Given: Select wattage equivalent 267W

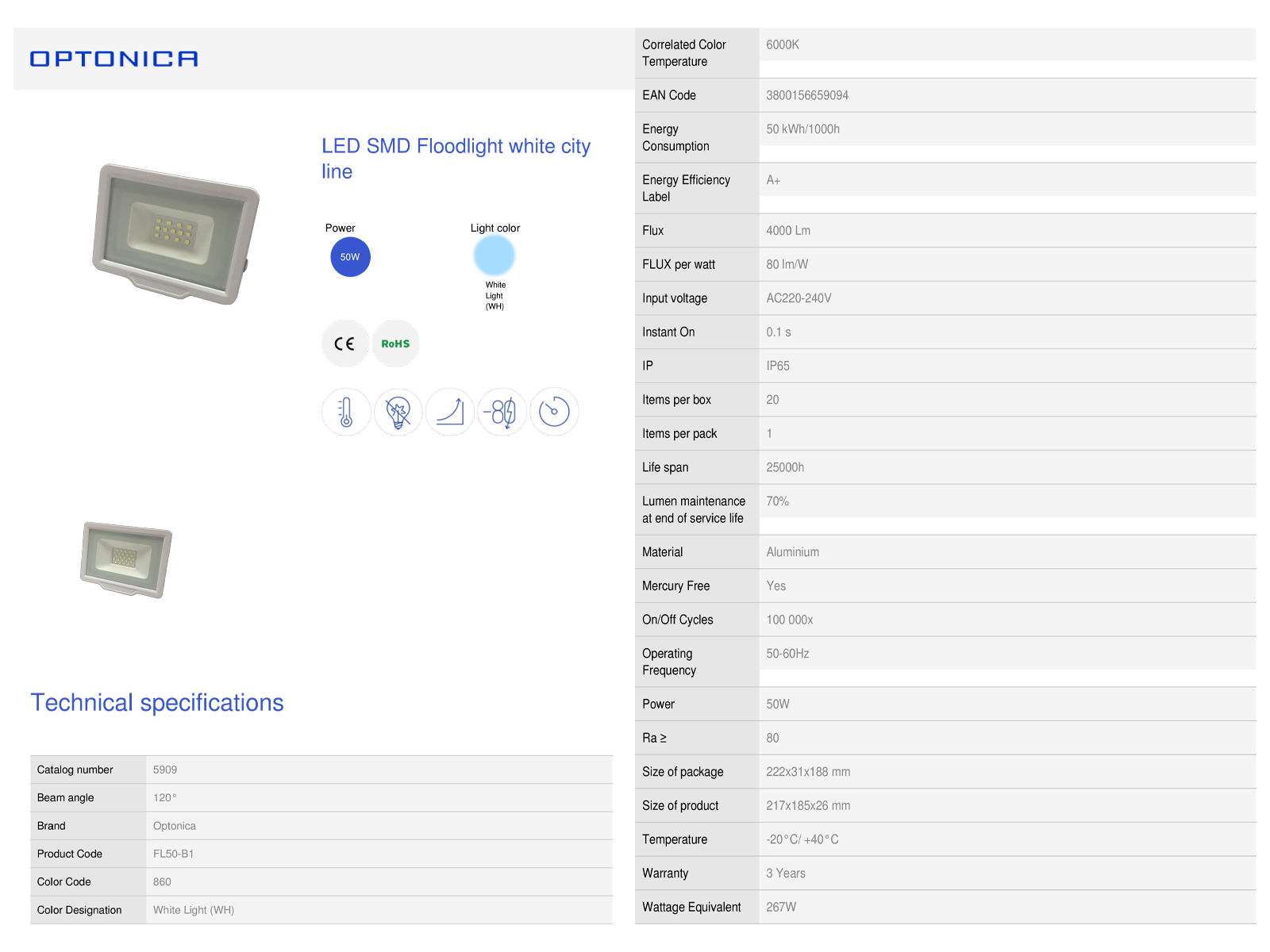Looking at the screenshot, I should 781,907.
